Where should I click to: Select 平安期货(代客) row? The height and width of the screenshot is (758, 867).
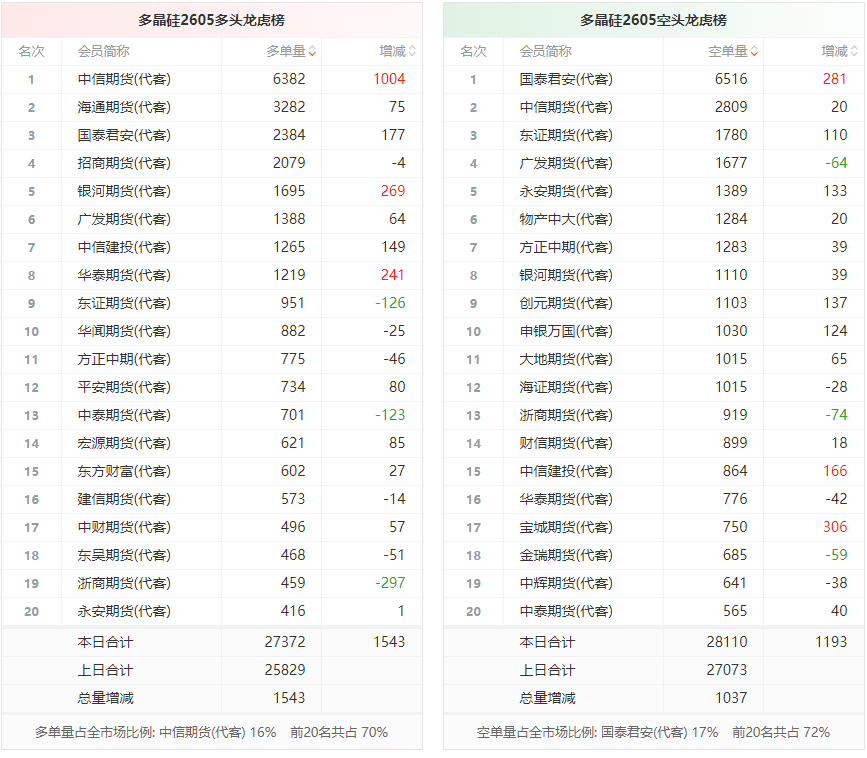(x=212, y=388)
